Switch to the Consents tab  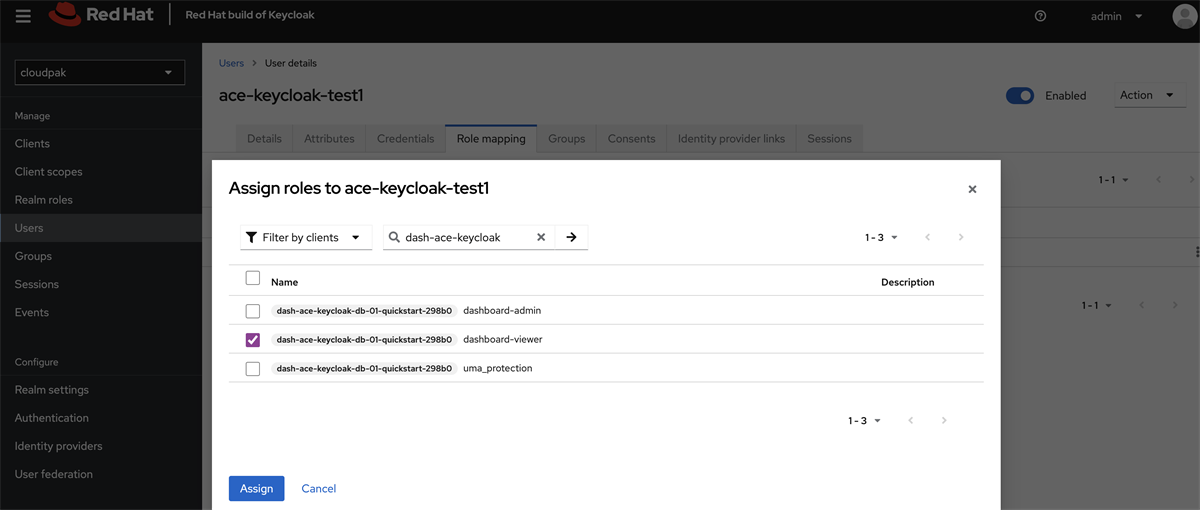pyautogui.click(x=631, y=139)
